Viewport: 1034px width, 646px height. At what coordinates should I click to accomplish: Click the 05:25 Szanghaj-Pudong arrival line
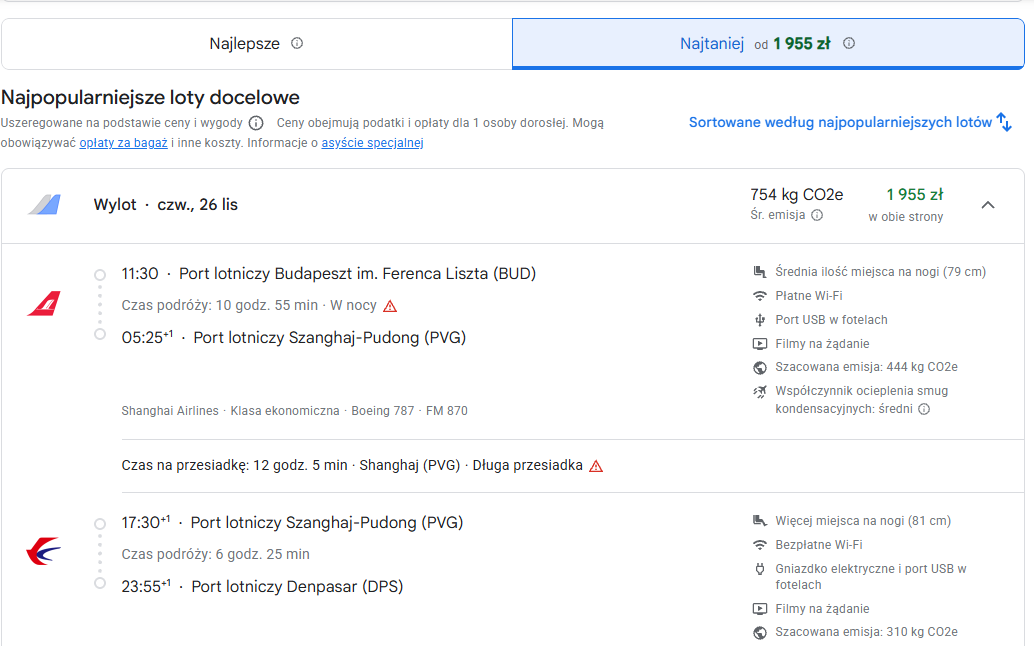tap(293, 338)
